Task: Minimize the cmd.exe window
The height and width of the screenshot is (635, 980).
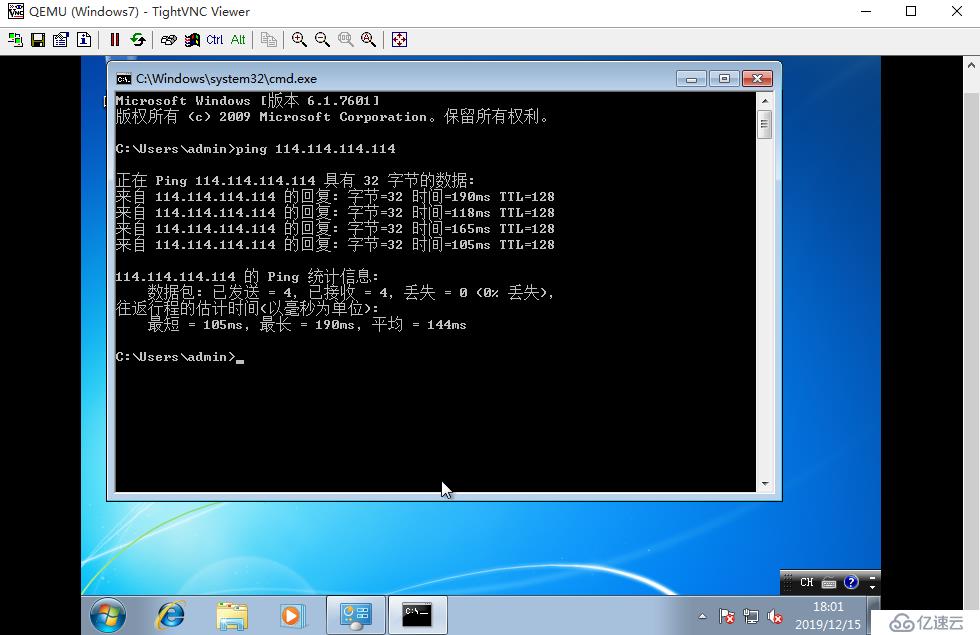Action: coord(691,79)
